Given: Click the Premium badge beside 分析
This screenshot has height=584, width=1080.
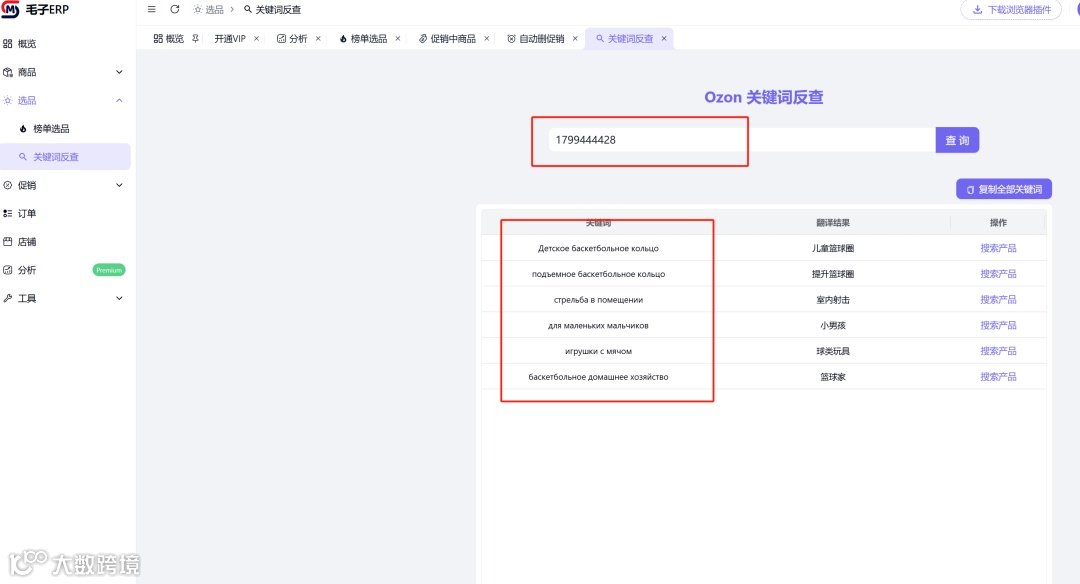Looking at the screenshot, I should tap(109, 270).
